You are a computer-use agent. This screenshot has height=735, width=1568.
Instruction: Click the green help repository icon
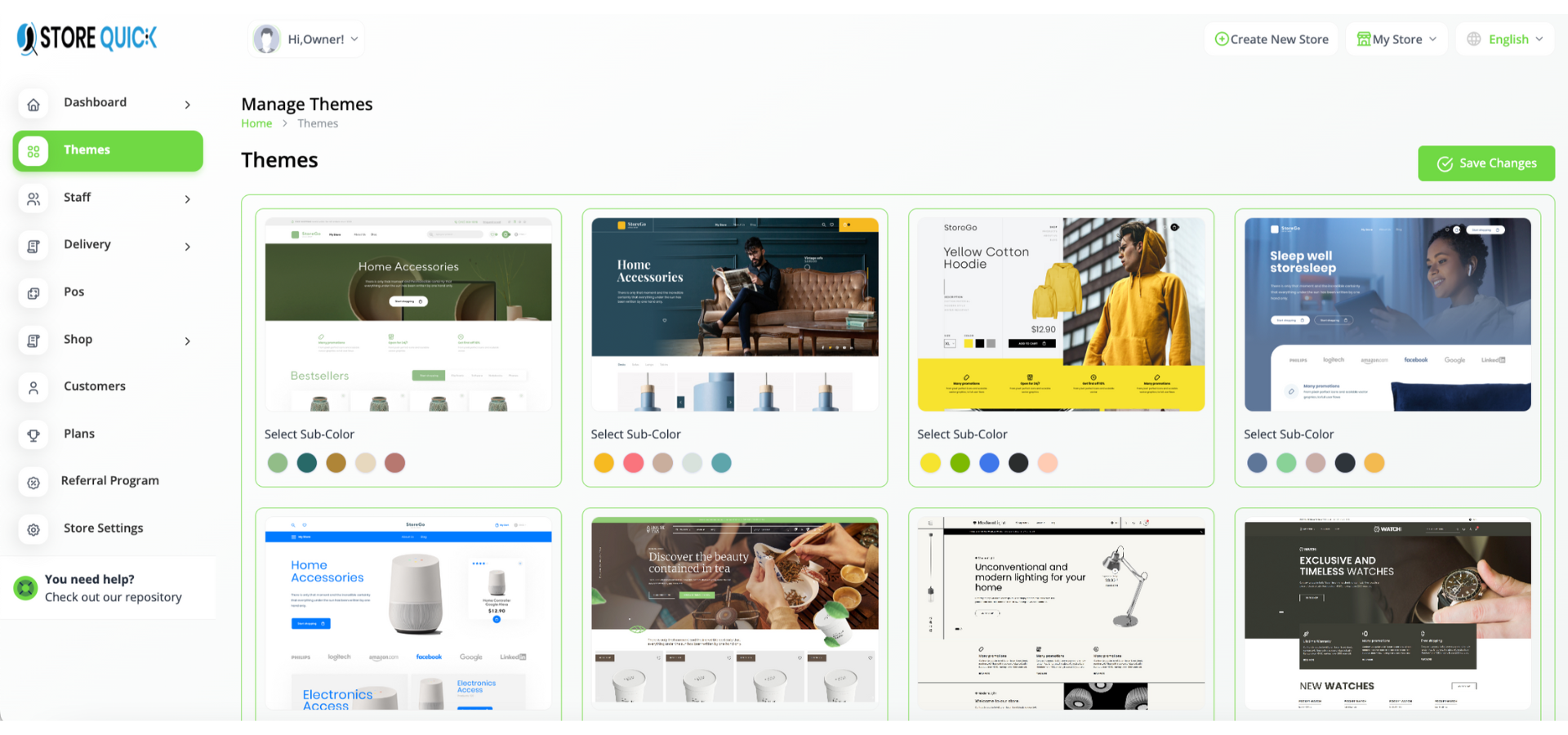pos(26,588)
